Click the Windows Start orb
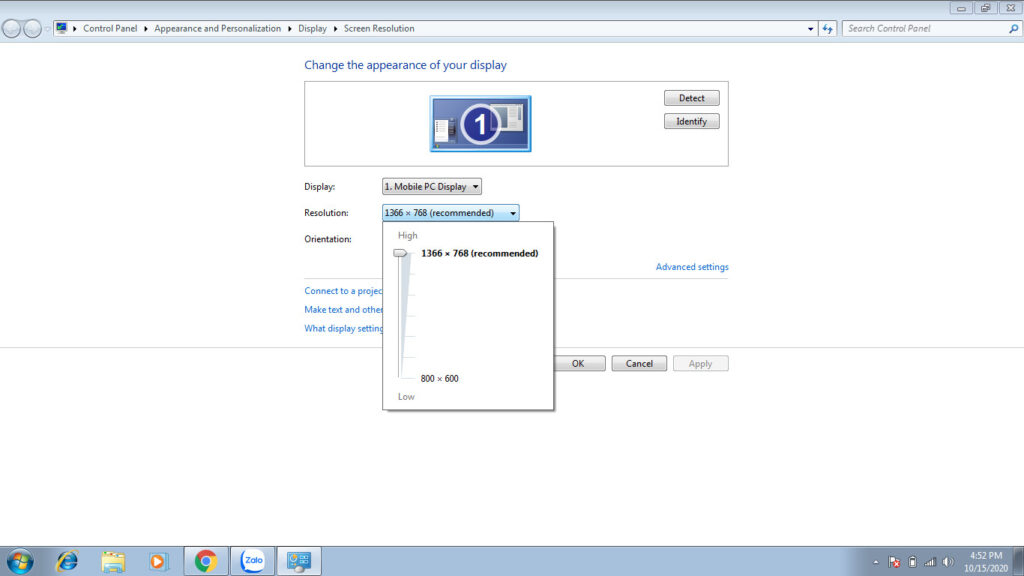The height and width of the screenshot is (576, 1024). (19, 561)
